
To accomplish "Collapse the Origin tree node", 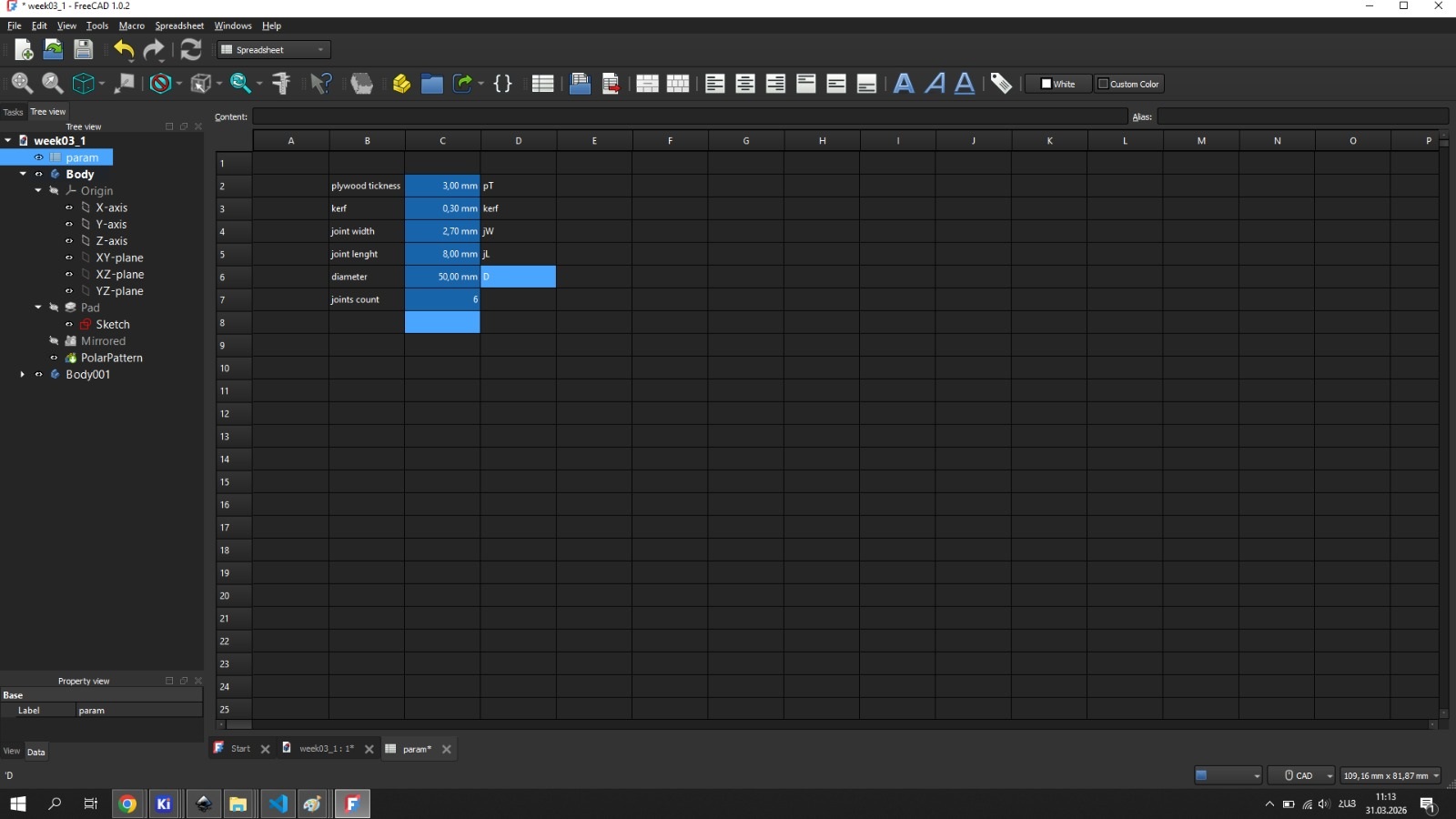I will (38, 190).
